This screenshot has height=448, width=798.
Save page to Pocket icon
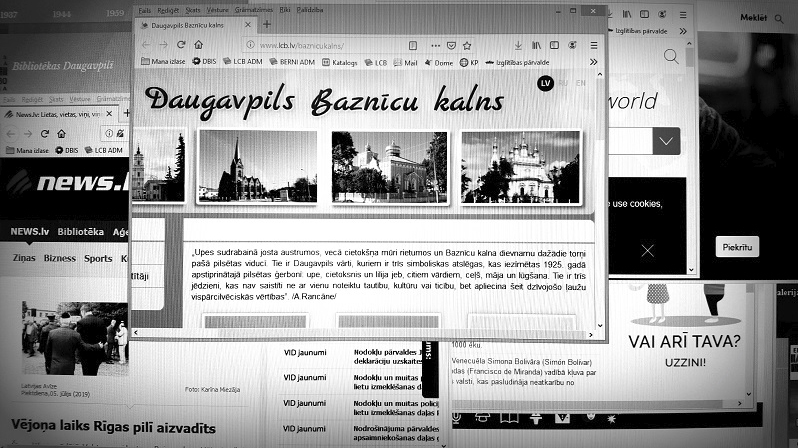[451, 46]
